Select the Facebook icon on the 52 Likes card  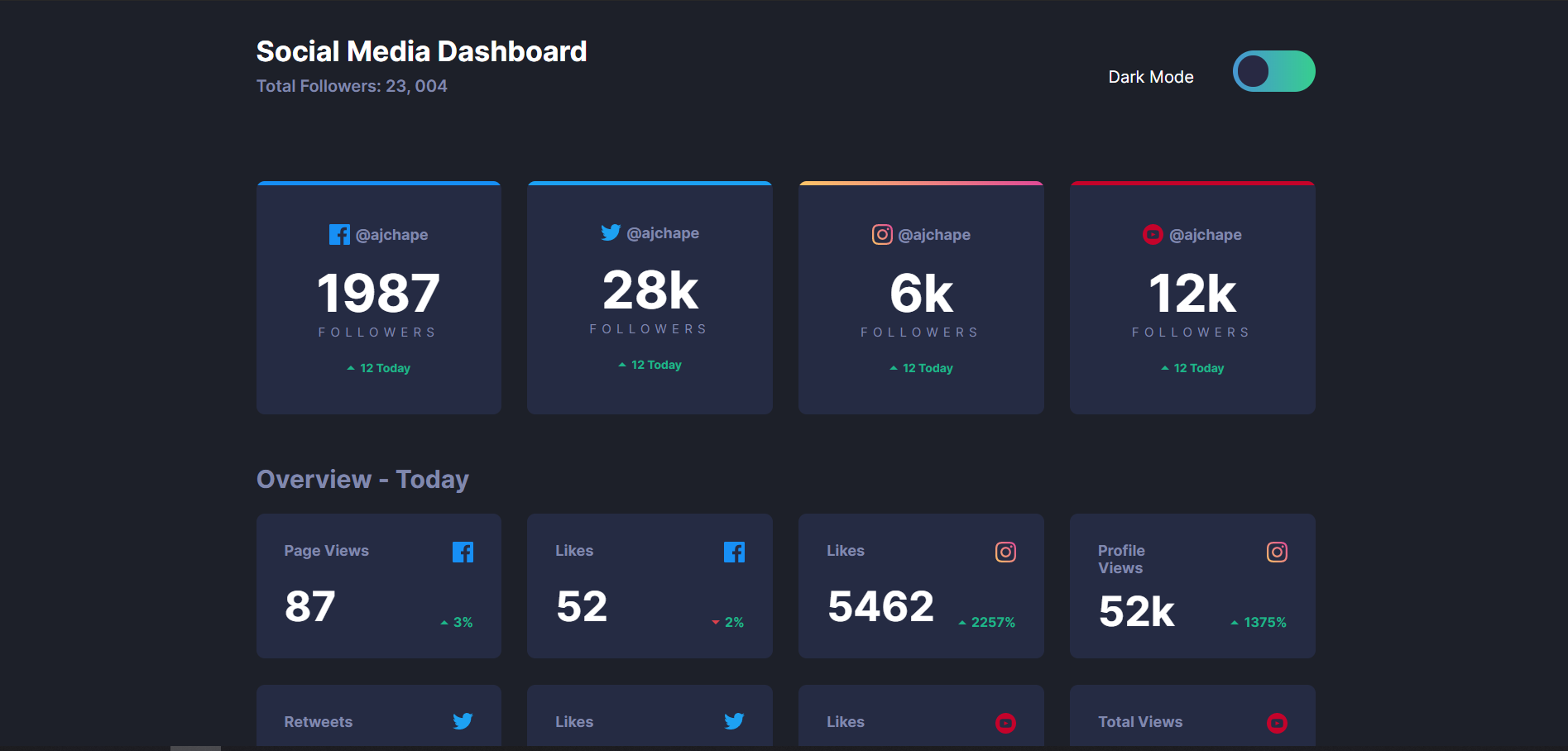[x=735, y=551]
